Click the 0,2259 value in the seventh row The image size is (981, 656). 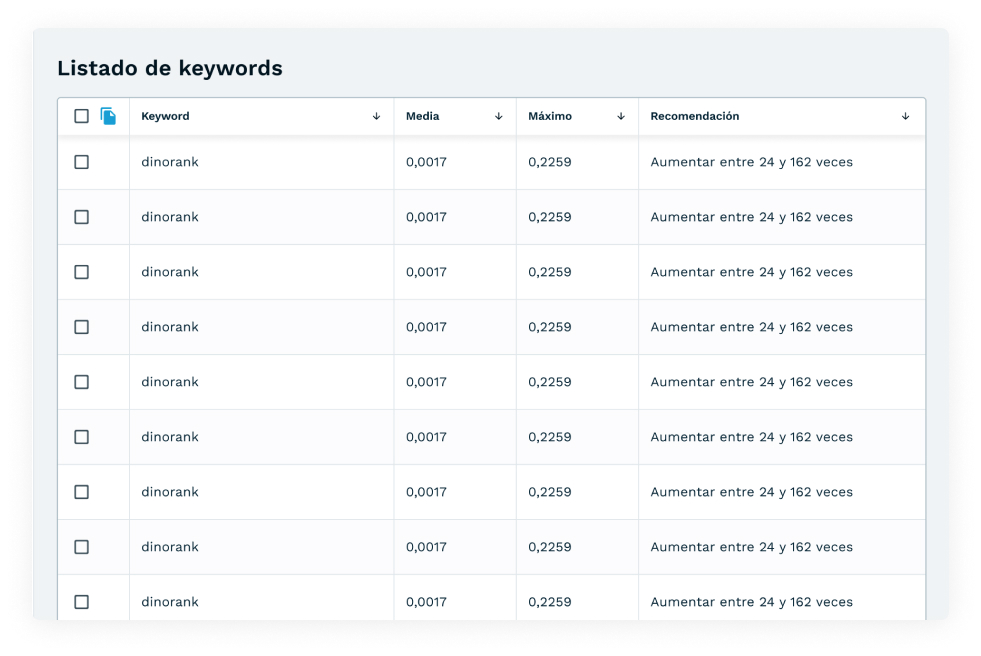(550, 492)
